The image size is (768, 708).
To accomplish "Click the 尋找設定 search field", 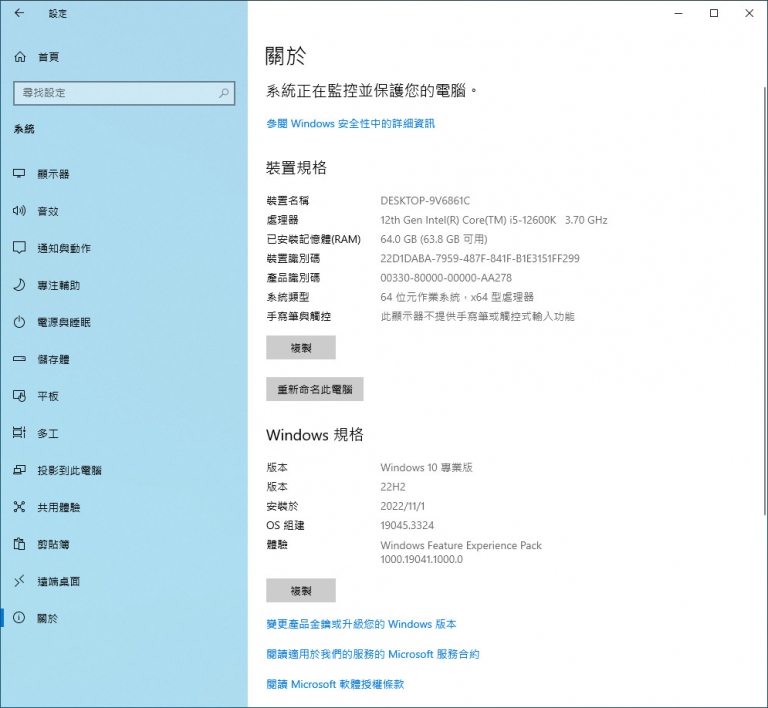I will tap(124, 93).
